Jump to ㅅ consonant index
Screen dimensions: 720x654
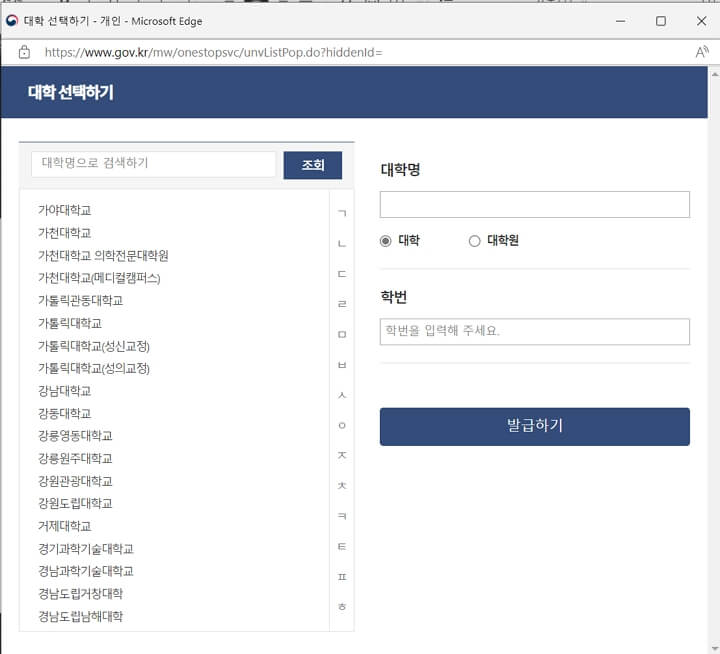coord(342,395)
